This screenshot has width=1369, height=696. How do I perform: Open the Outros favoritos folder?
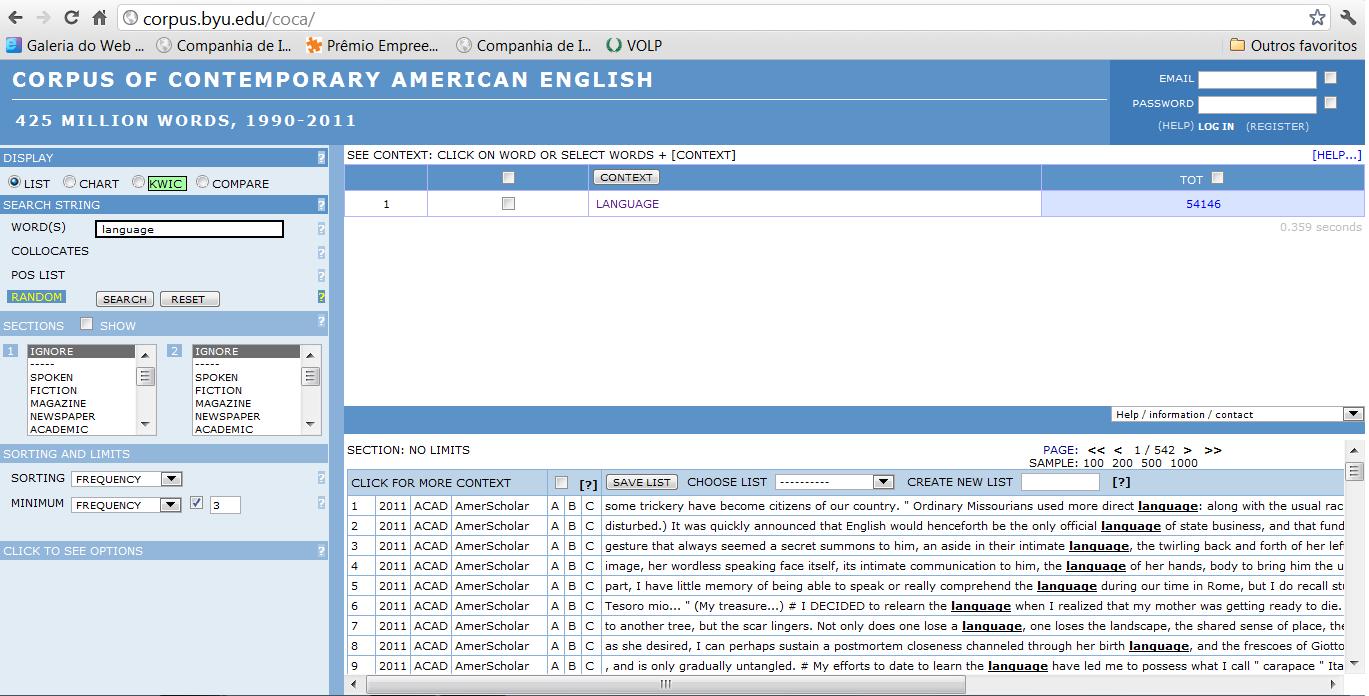coord(1293,45)
